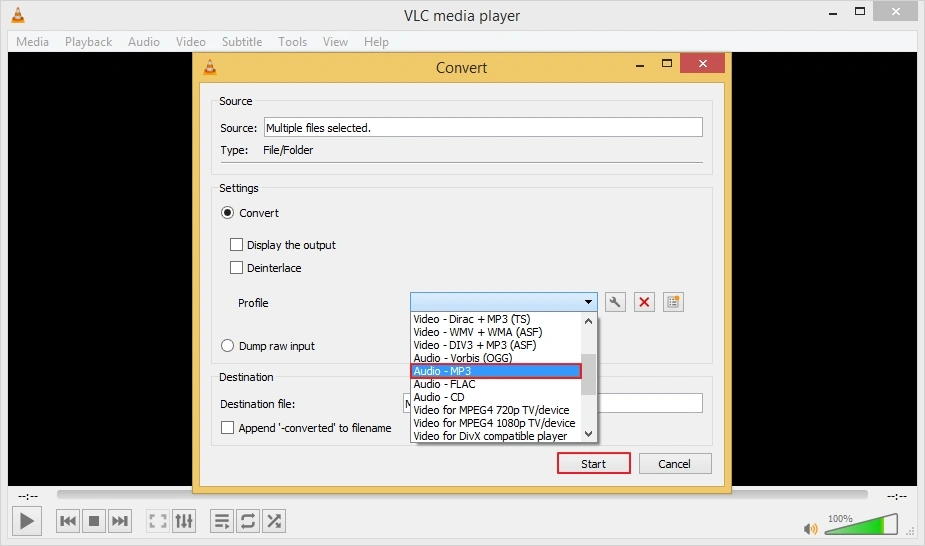Click the VLC cone icon in Convert title bar
Screen dimensions: 925x546
coord(210,67)
